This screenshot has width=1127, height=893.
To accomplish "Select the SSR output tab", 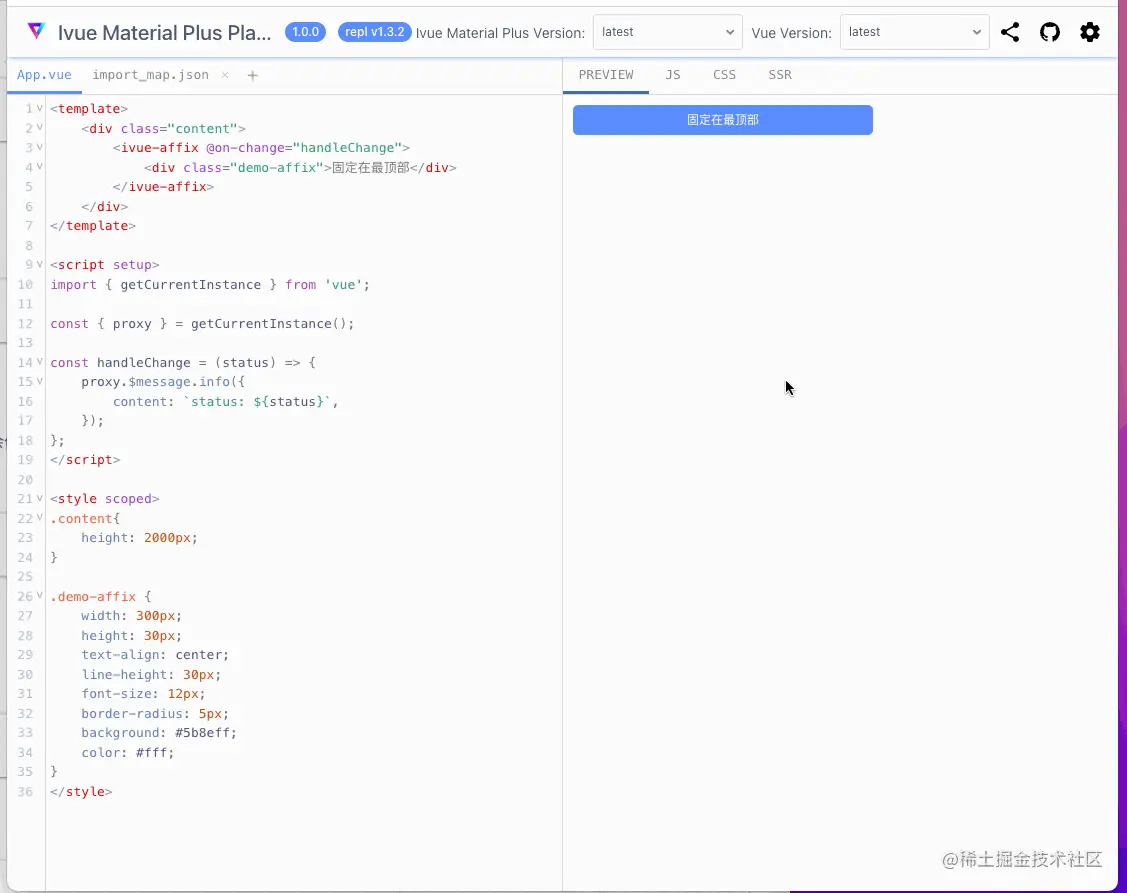I will tap(780, 75).
